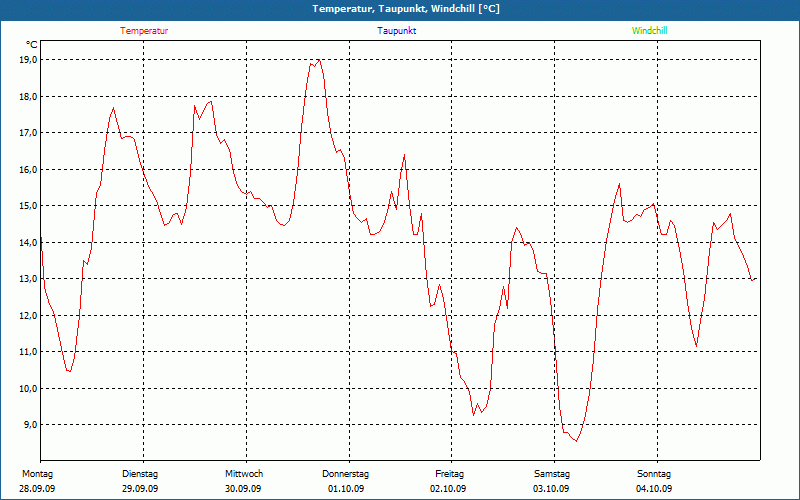Click the lowest temperature point on Saturday
This screenshot has width=800, height=500.
[x=577, y=441]
